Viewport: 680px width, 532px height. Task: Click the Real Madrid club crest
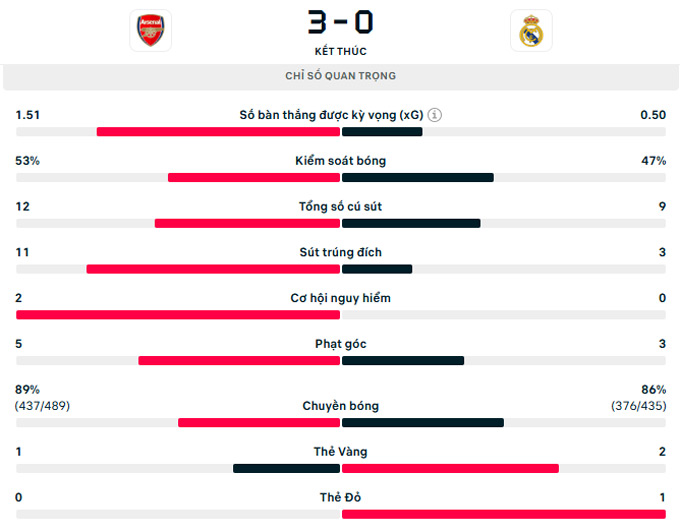tap(531, 31)
